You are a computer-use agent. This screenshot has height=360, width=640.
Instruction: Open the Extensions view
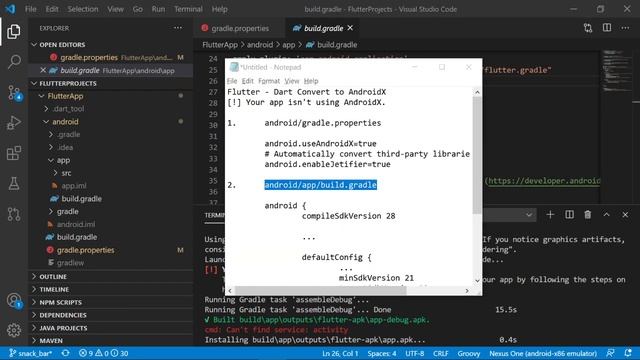(13, 153)
